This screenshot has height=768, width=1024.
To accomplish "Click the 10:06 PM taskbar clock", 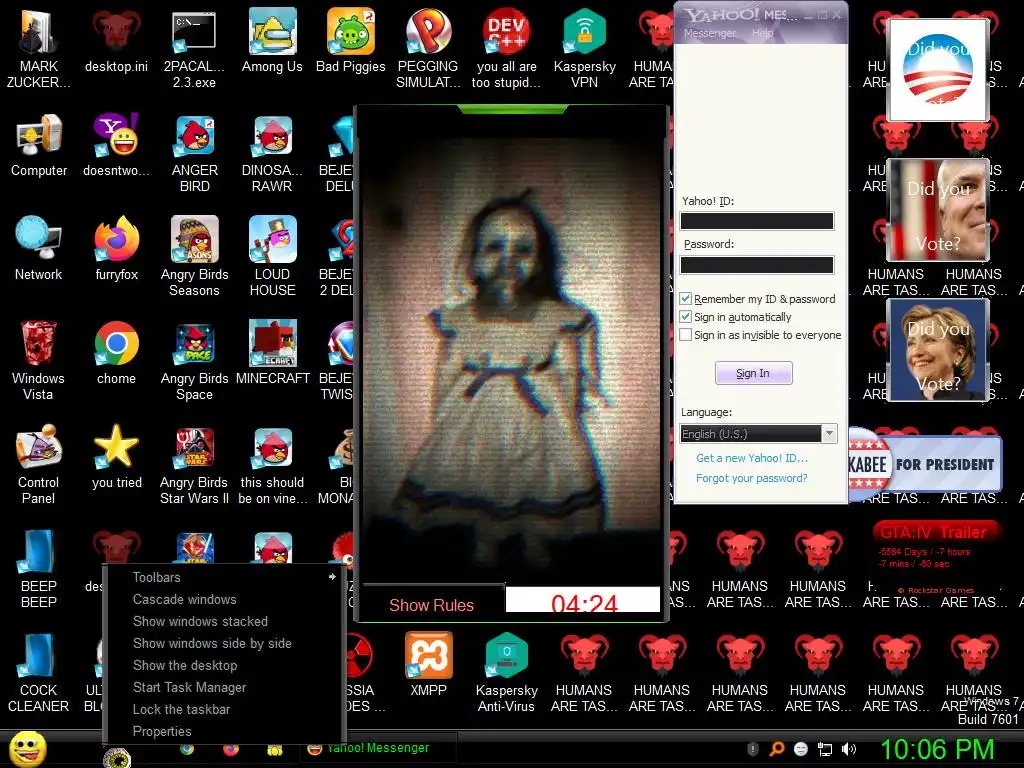I will pos(938,750).
